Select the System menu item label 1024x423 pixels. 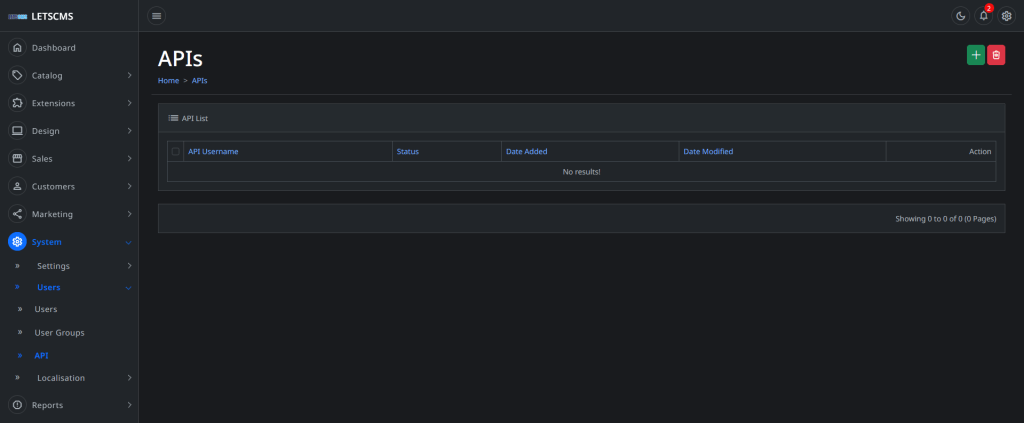[x=47, y=242]
